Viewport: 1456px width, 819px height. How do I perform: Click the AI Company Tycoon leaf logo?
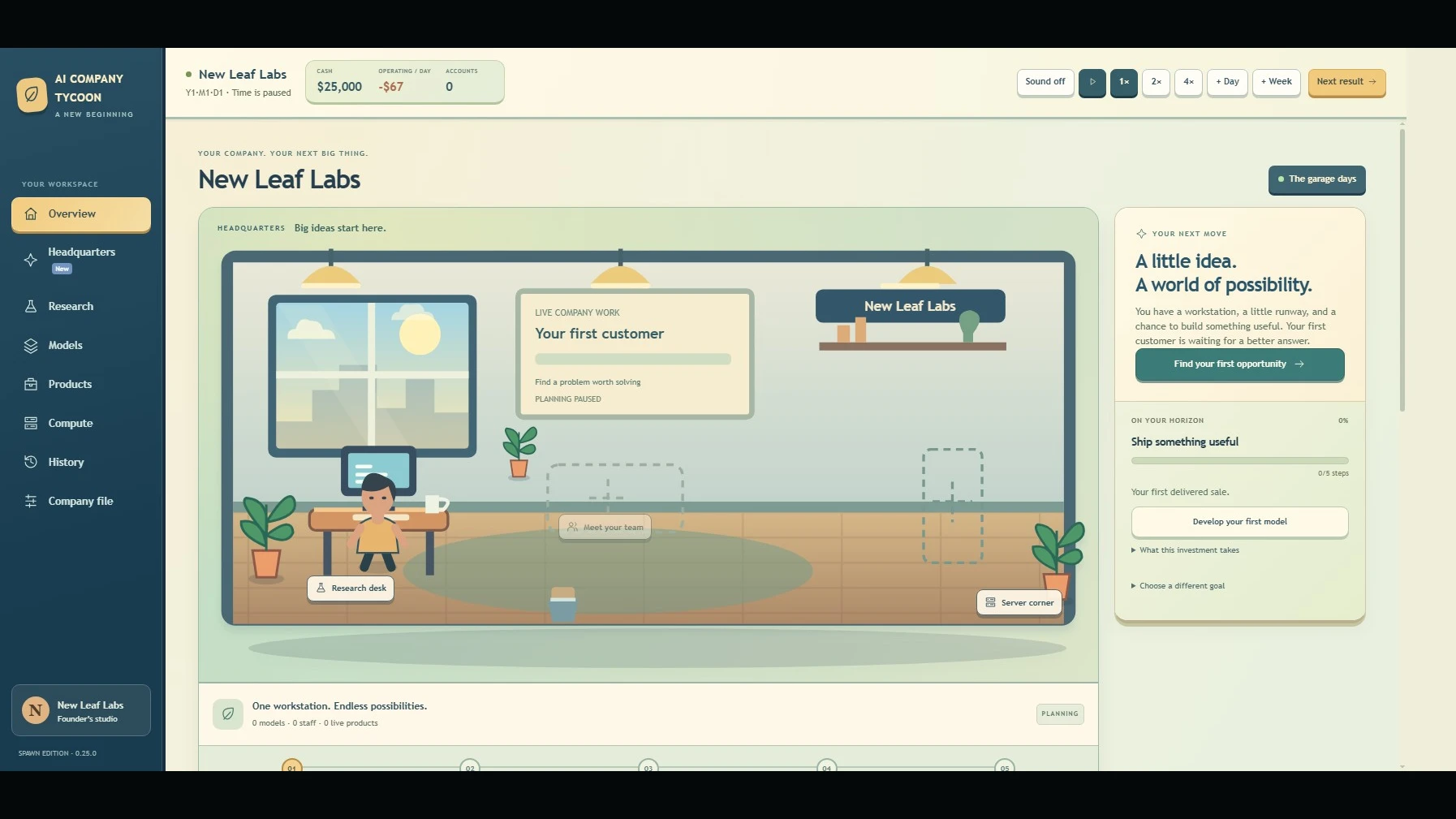click(x=32, y=95)
